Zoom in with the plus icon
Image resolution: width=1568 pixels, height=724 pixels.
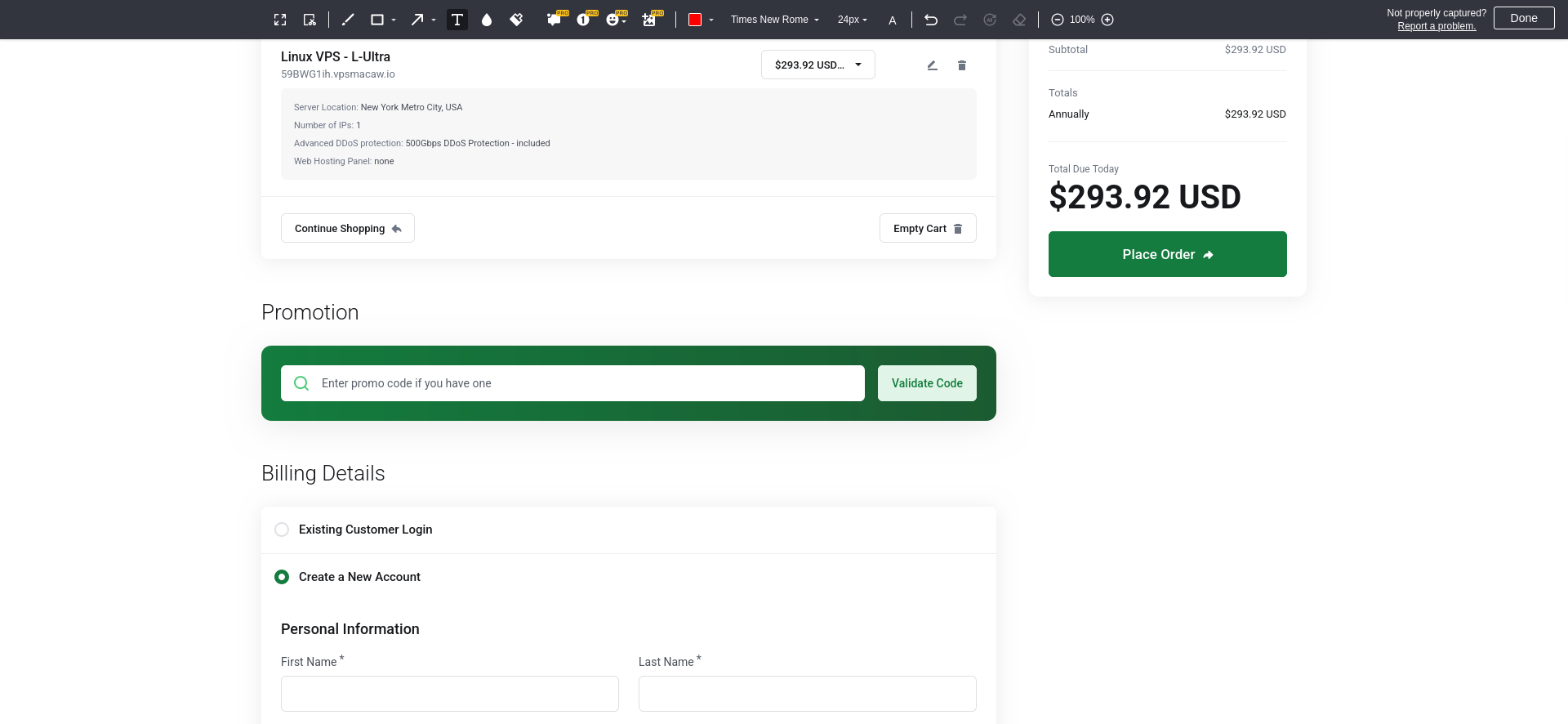coord(1107,20)
